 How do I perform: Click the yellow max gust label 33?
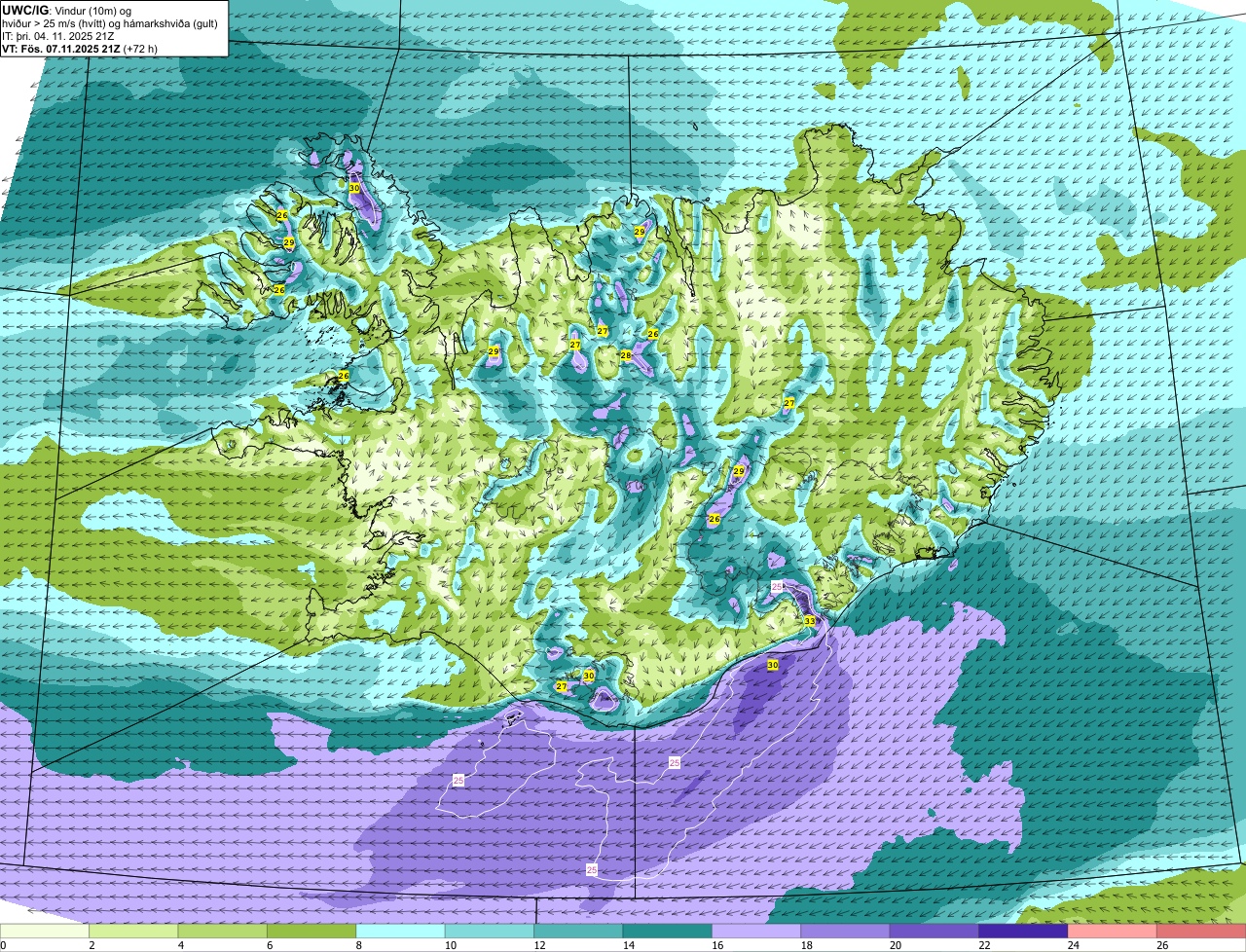click(x=810, y=621)
